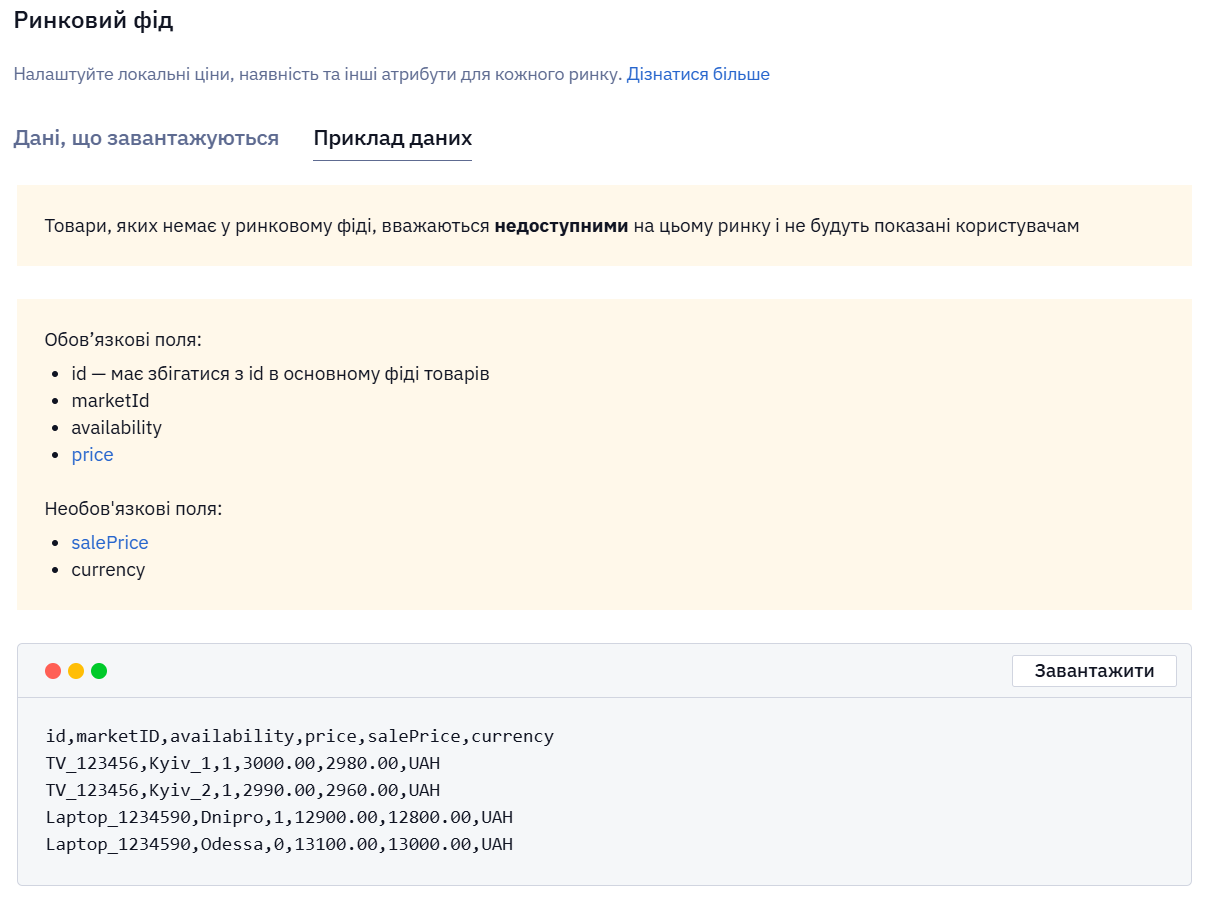Click the bold word 'недоступними' in notice
The width and height of the screenshot is (1218, 900).
[561, 226]
